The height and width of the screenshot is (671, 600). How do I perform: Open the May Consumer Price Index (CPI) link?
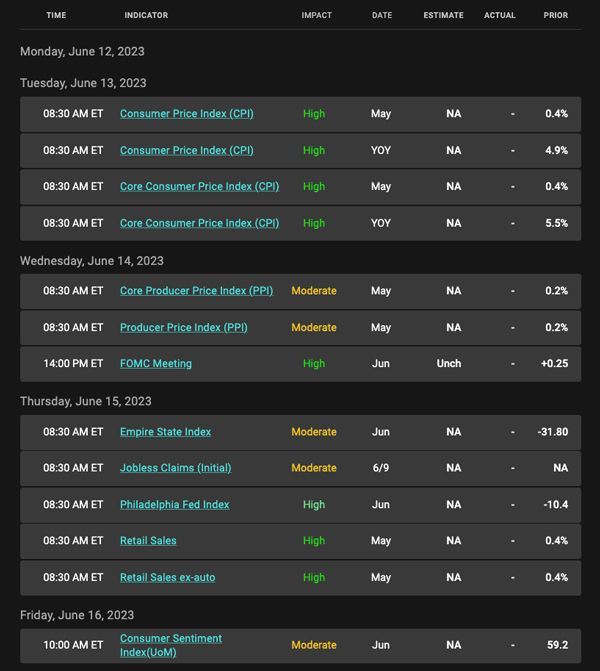click(x=187, y=114)
